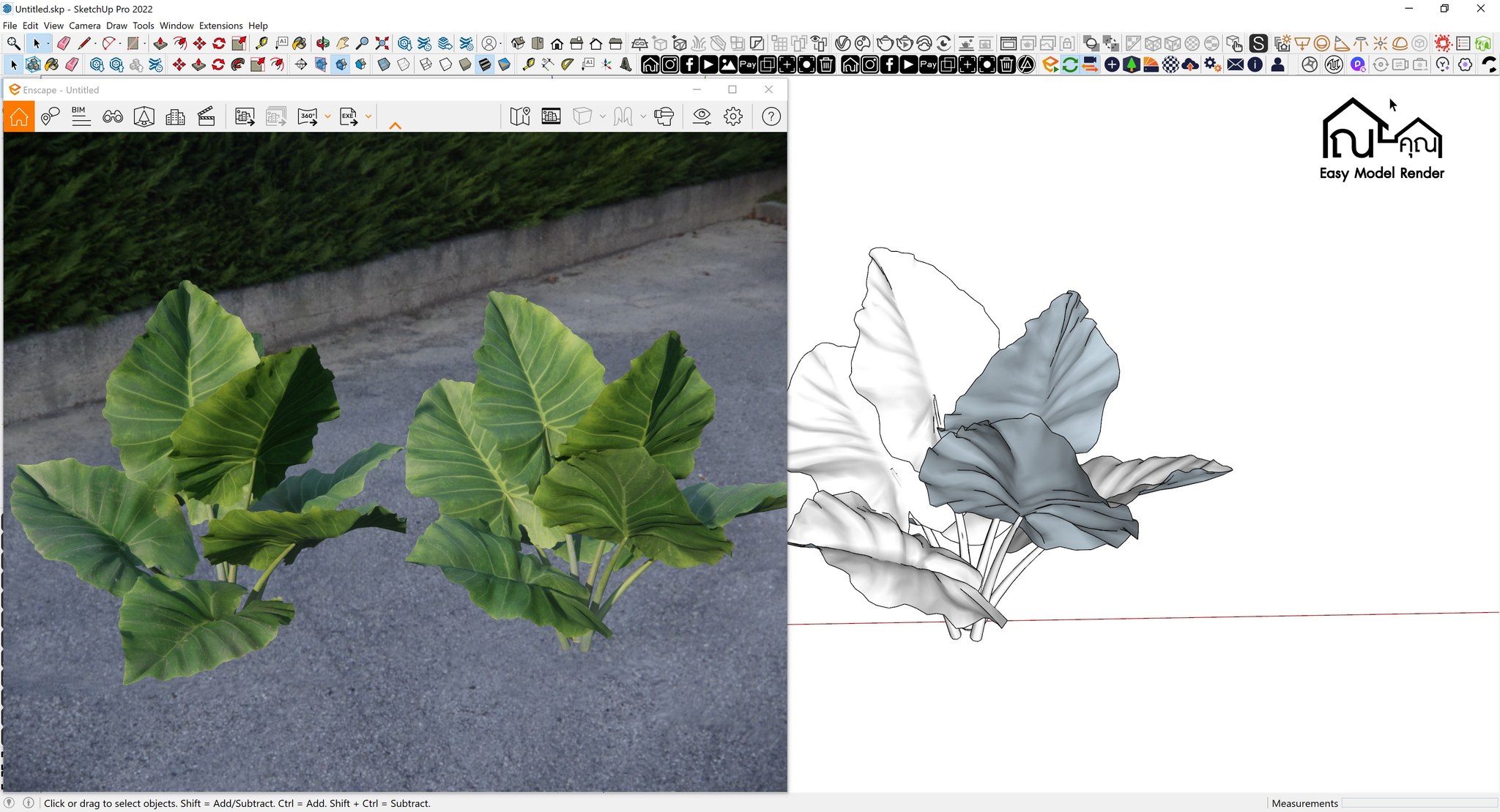Image resolution: width=1500 pixels, height=812 pixels.
Task: Open the Window menu
Action: (x=177, y=26)
